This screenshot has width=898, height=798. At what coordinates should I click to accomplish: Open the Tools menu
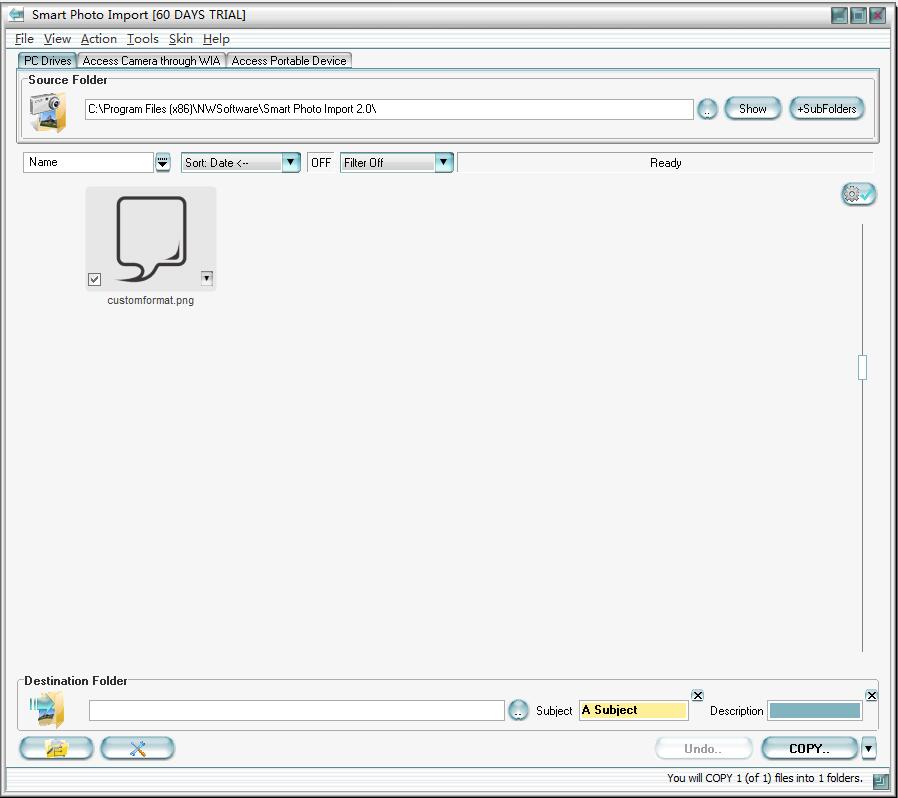pyautogui.click(x=142, y=38)
